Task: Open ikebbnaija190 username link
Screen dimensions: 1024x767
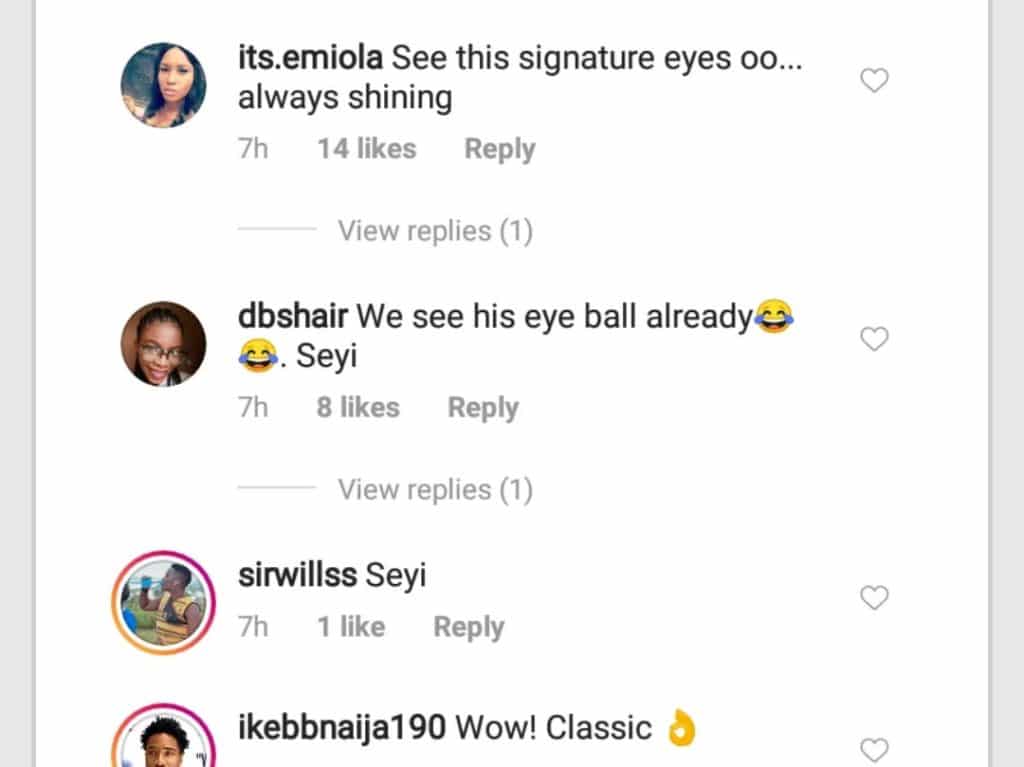Action: pyautogui.click(x=342, y=728)
